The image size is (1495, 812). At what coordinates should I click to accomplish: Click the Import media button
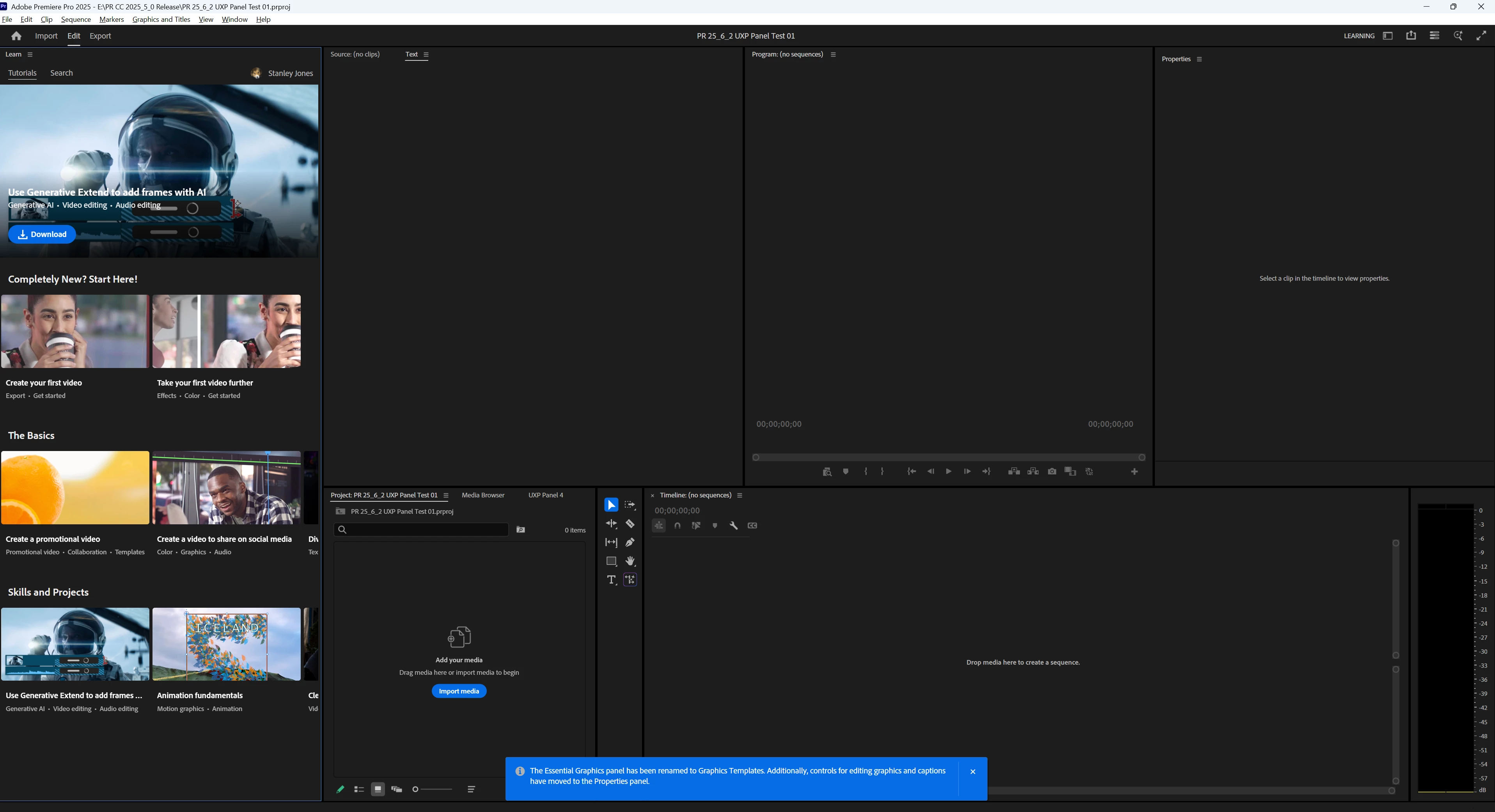pyautogui.click(x=458, y=692)
